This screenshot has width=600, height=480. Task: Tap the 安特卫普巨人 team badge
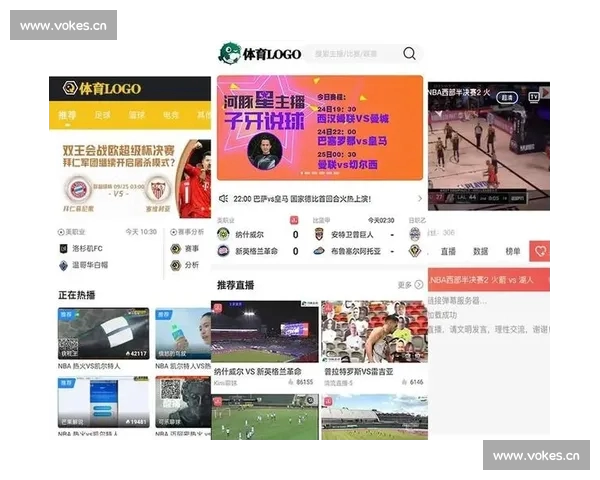[319, 234]
